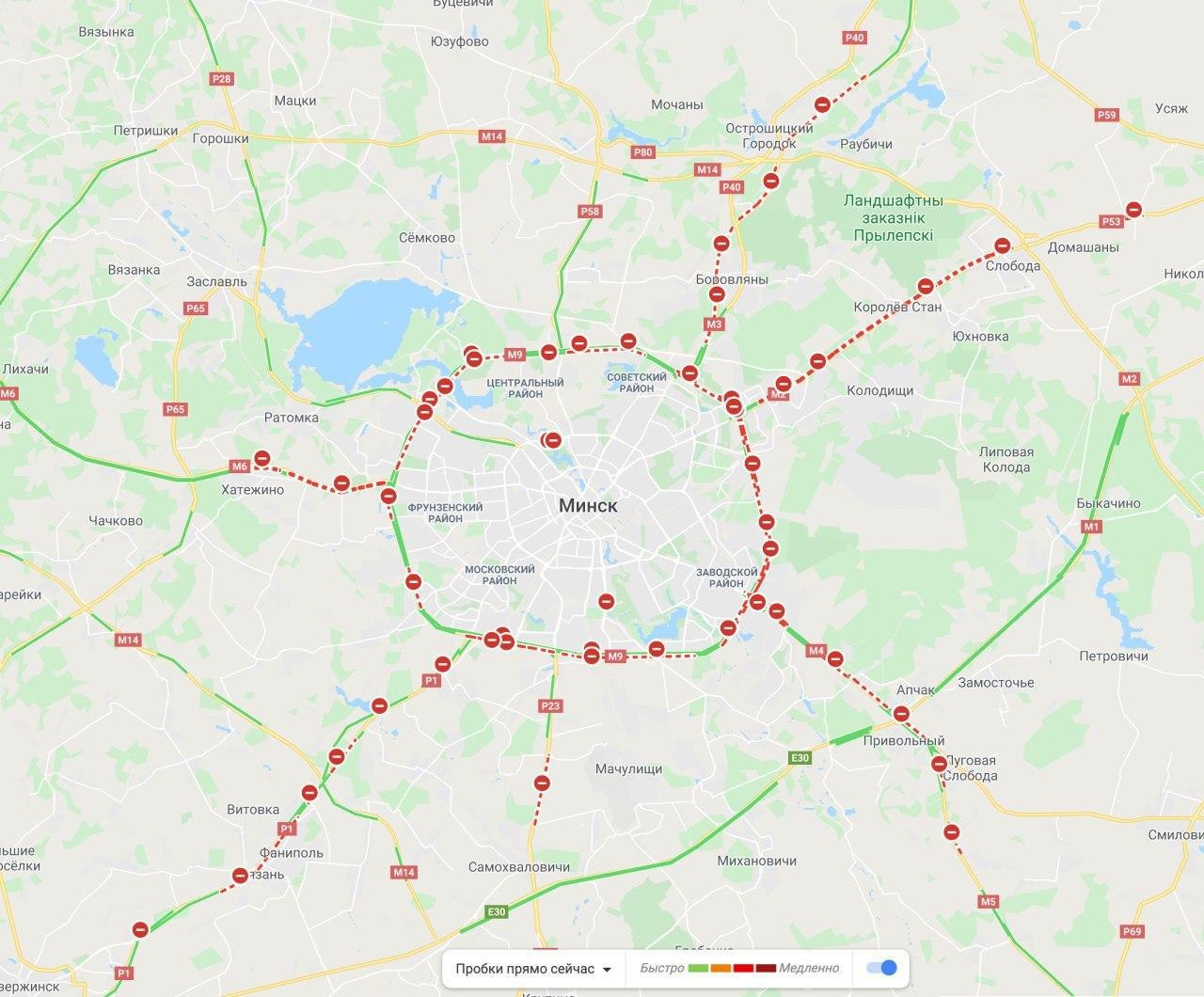Click the dark red Медленно color swatch
This screenshot has height=997, width=1204.
(766, 968)
